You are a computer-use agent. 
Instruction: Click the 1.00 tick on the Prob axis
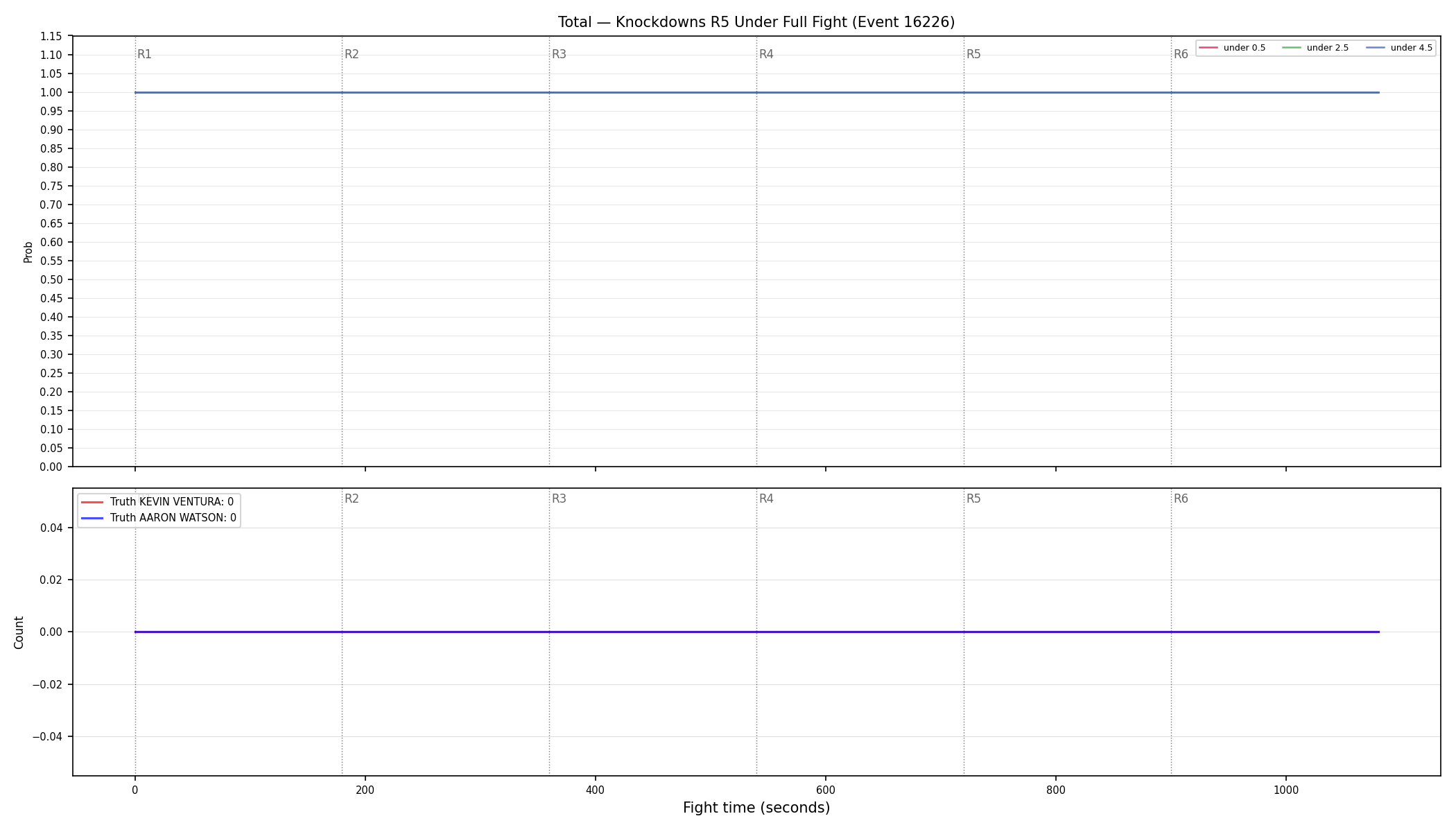(51, 93)
